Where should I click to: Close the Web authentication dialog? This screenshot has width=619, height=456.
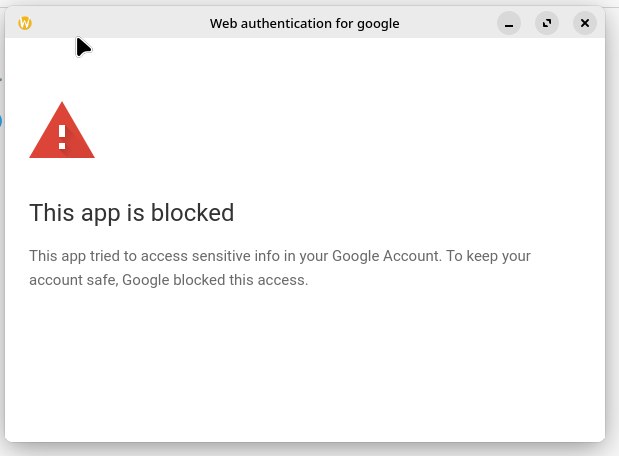point(585,23)
